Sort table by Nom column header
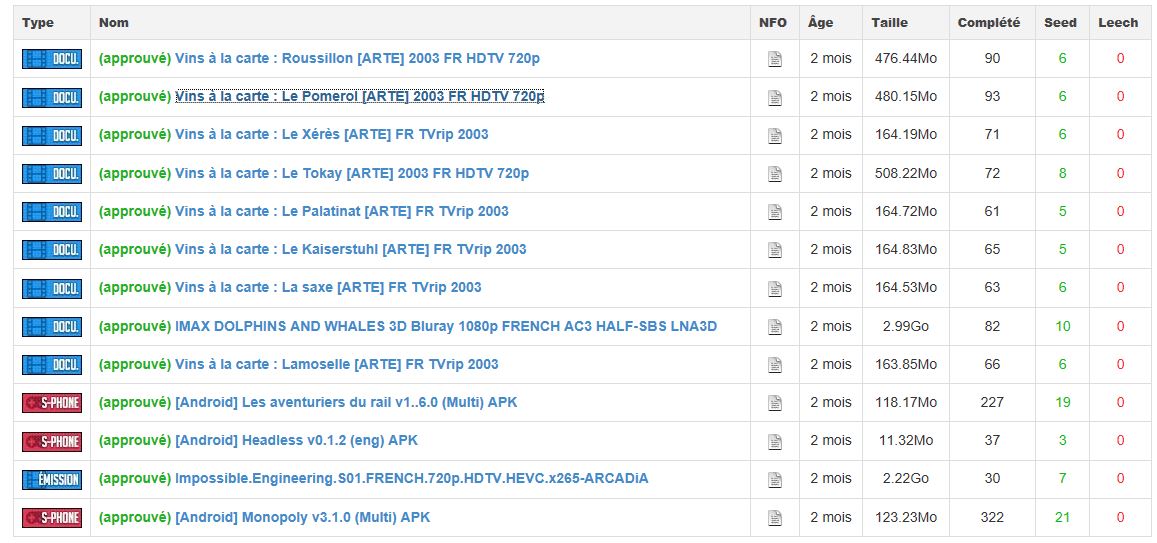 (114, 22)
